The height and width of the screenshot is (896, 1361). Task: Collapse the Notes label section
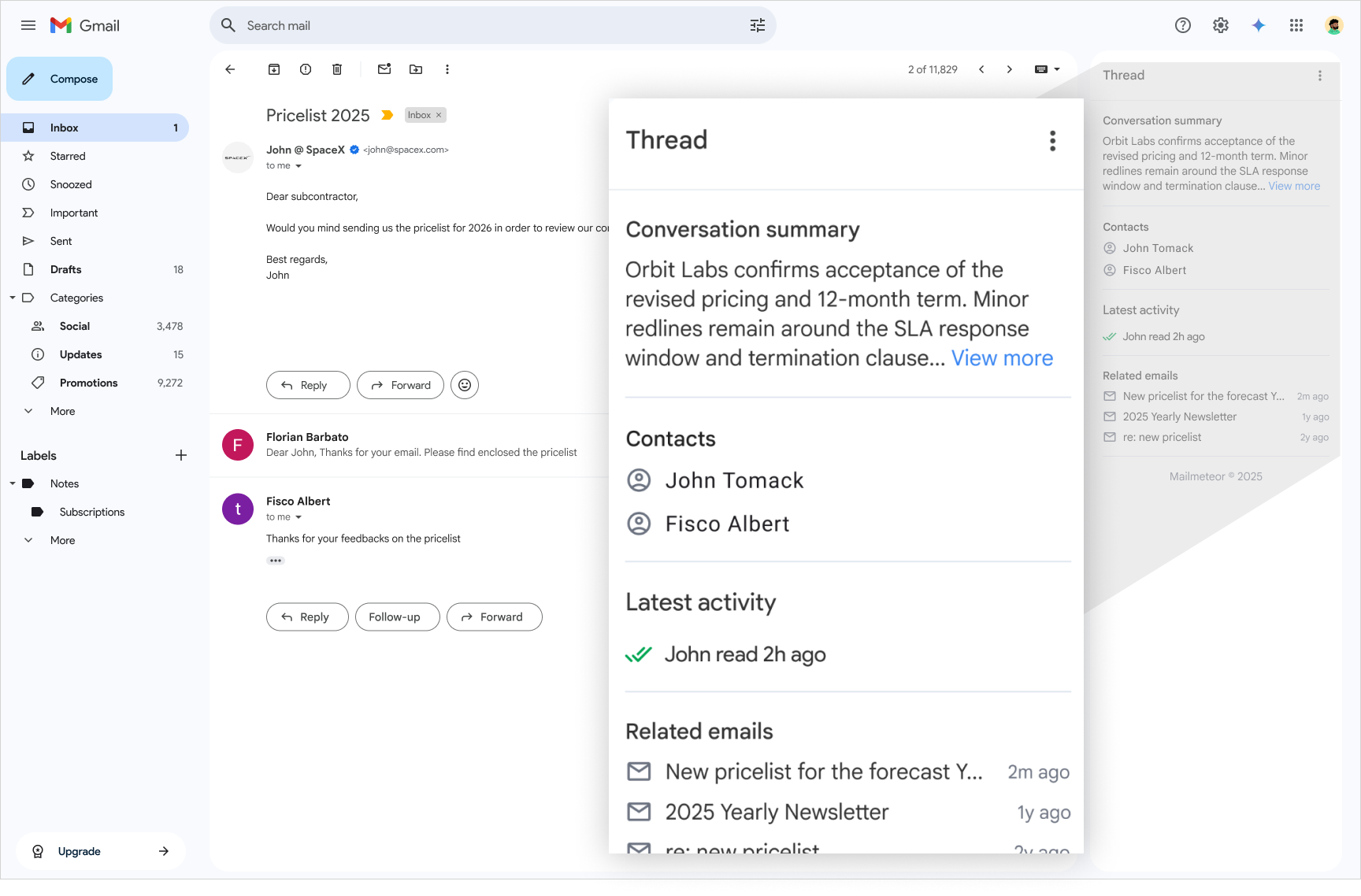(13, 483)
